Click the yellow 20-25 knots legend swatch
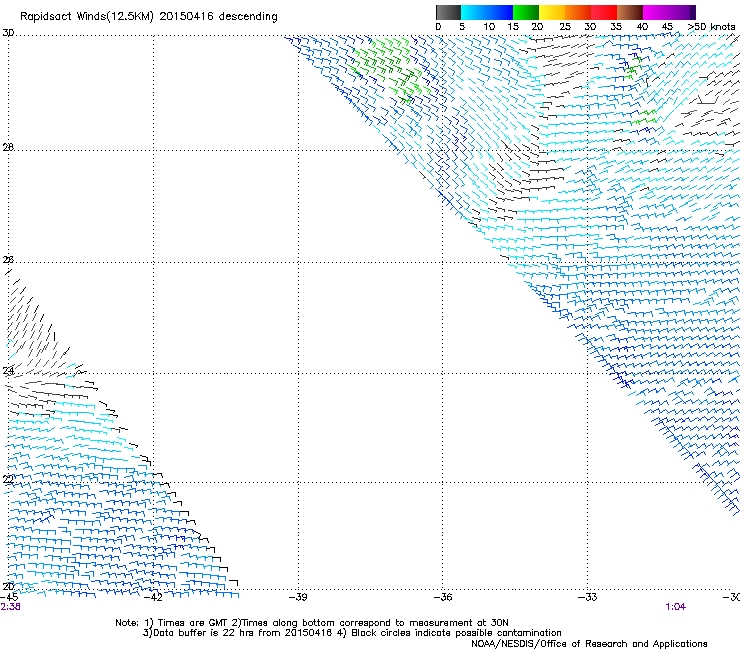The height and width of the screenshot is (650, 740). tap(552, 12)
